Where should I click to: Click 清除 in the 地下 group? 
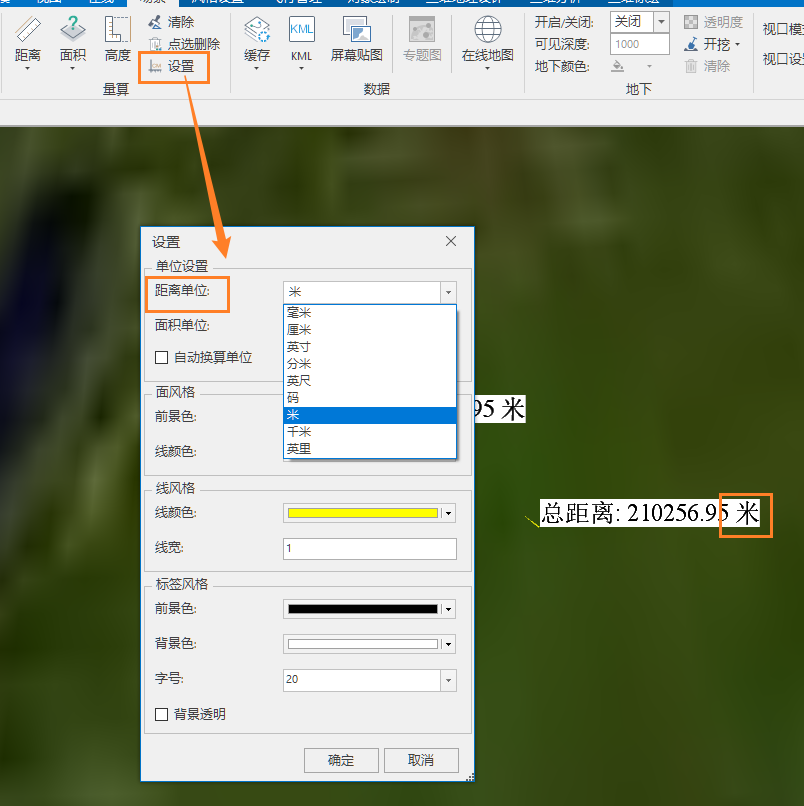click(x=707, y=66)
